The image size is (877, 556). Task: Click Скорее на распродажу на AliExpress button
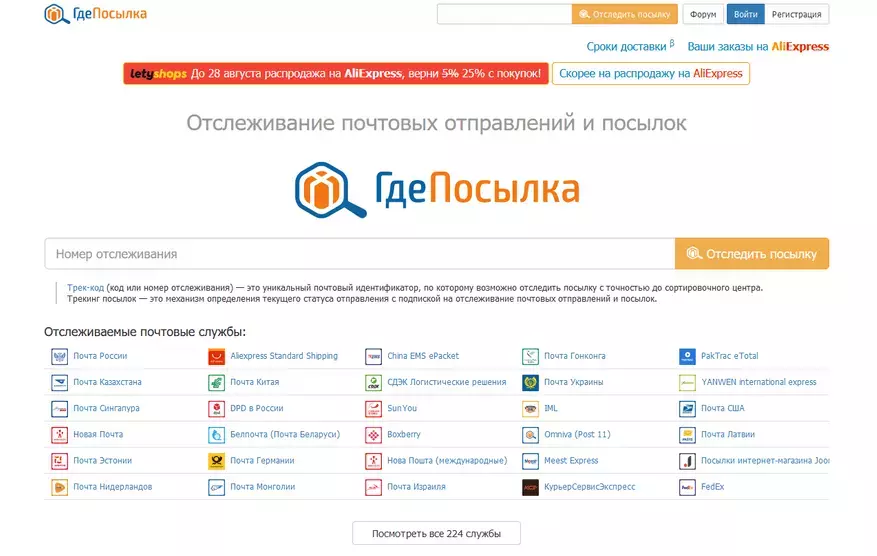(650, 73)
